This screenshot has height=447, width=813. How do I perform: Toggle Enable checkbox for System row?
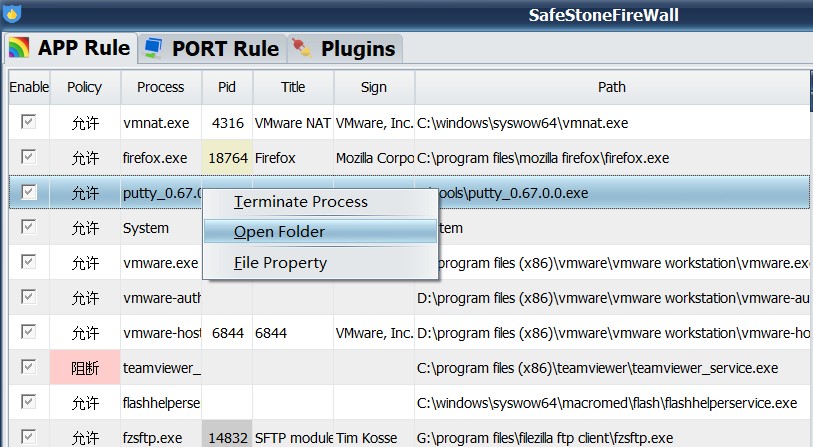tap(29, 227)
